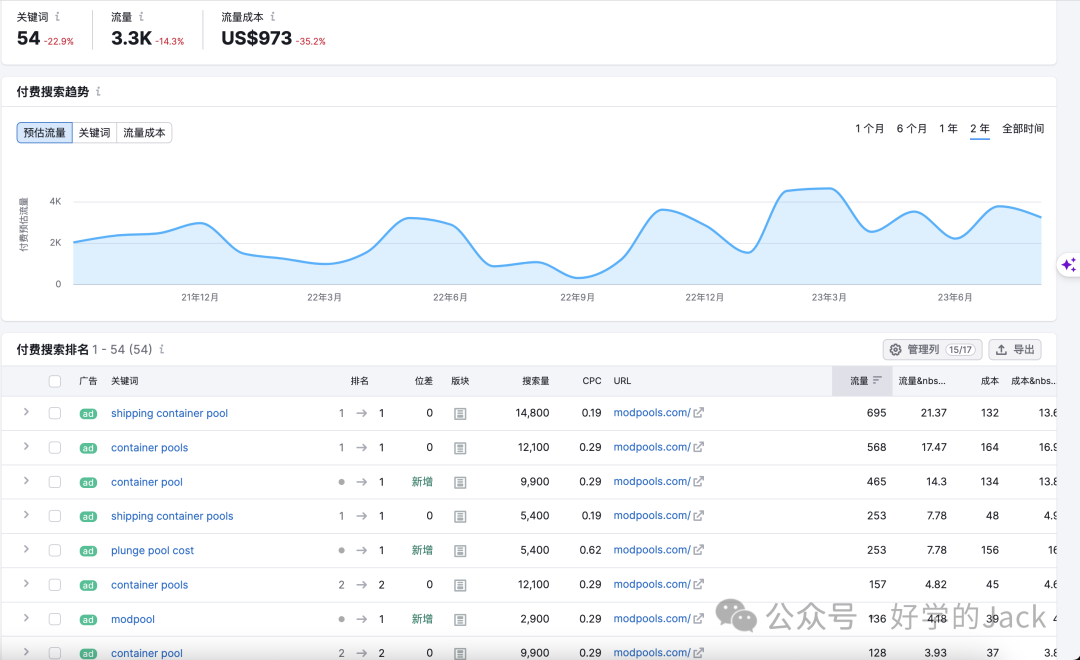Open the shipping container pools keyword link
This screenshot has height=660, width=1080.
tap(172, 516)
